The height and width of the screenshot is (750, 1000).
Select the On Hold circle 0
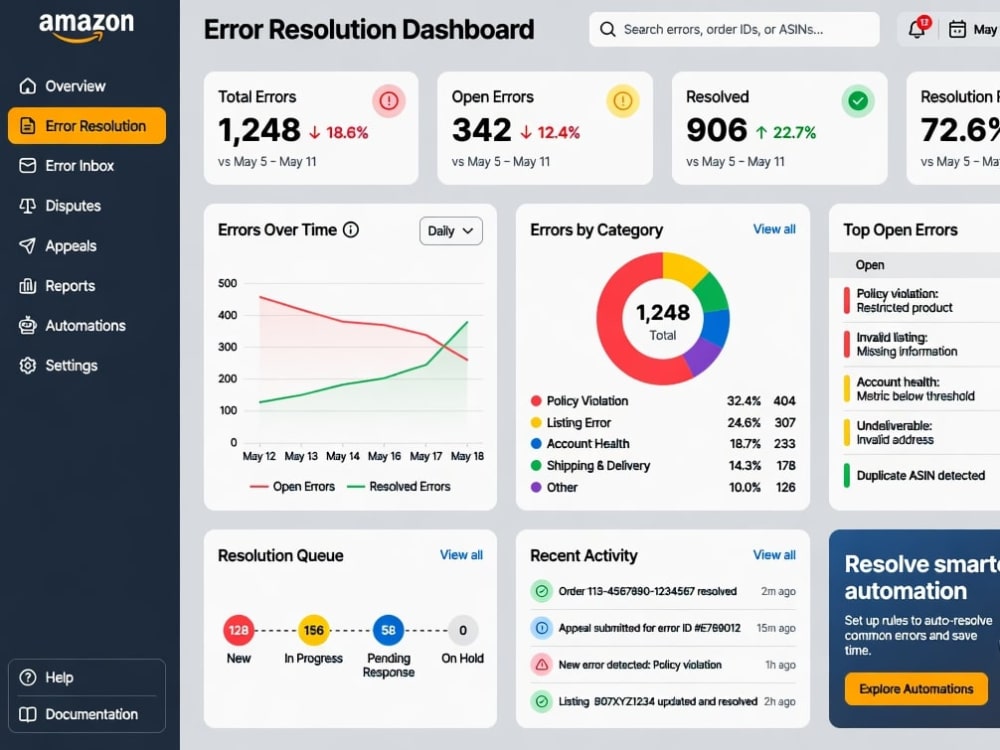click(x=463, y=630)
